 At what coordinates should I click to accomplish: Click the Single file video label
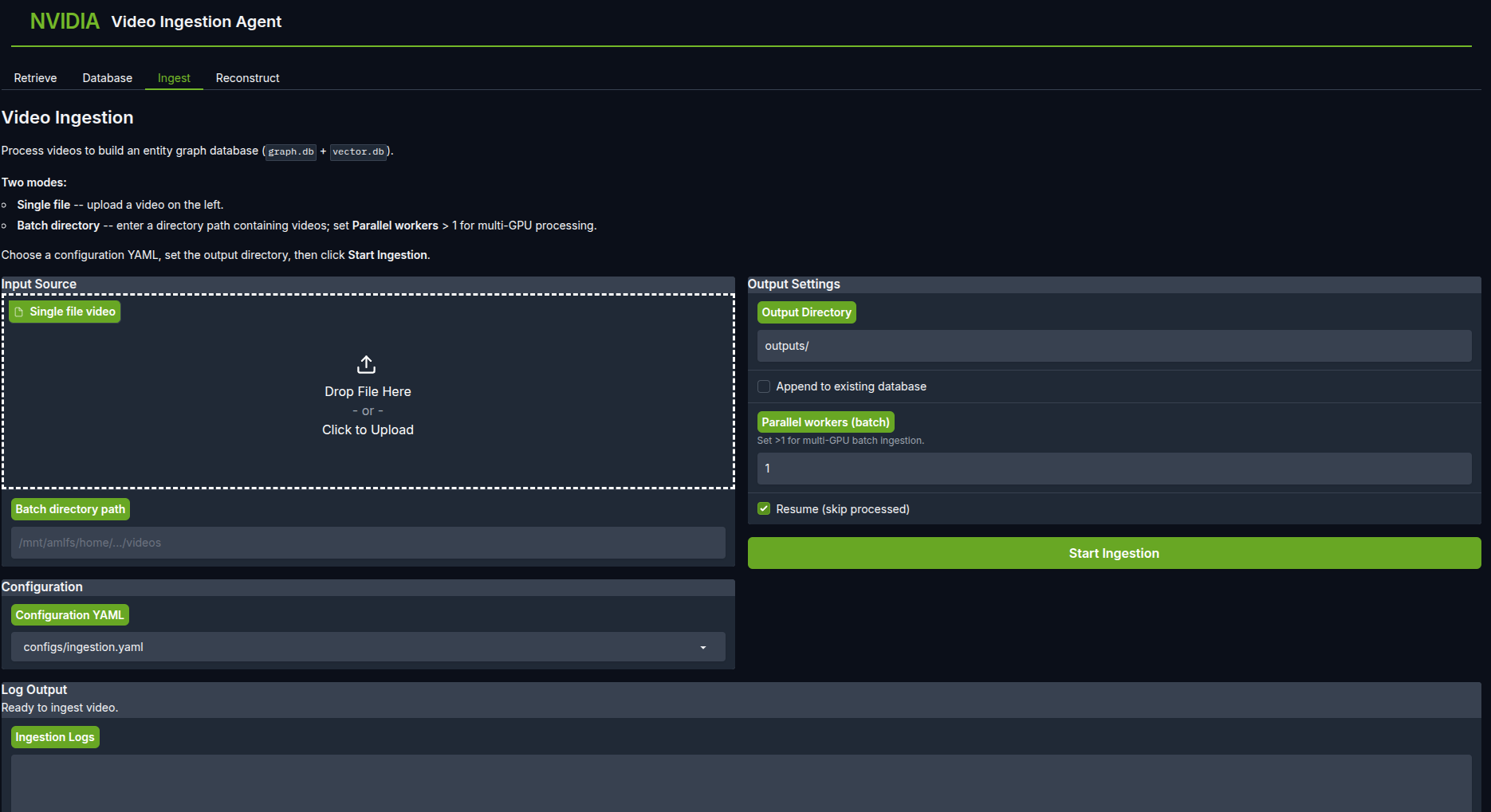(65, 312)
